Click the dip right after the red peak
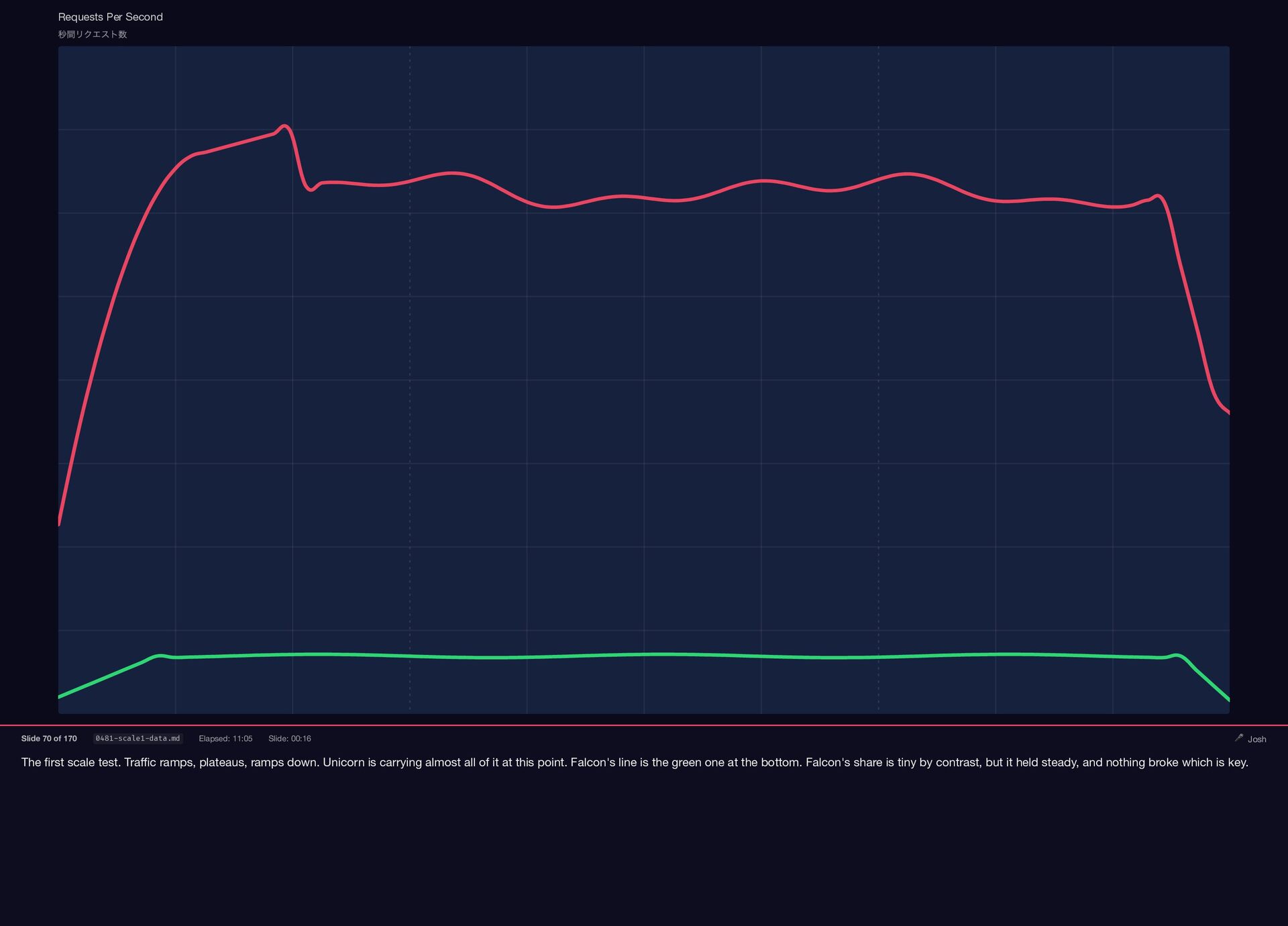Viewport: 1288px width, 926px height. [311, 189]
